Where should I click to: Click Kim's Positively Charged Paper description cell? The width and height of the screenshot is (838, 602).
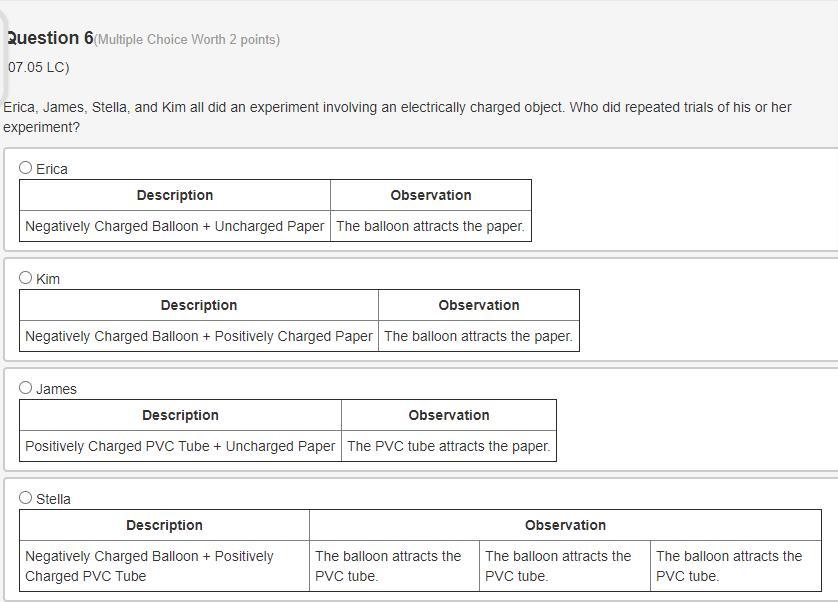tap(199, 336)
